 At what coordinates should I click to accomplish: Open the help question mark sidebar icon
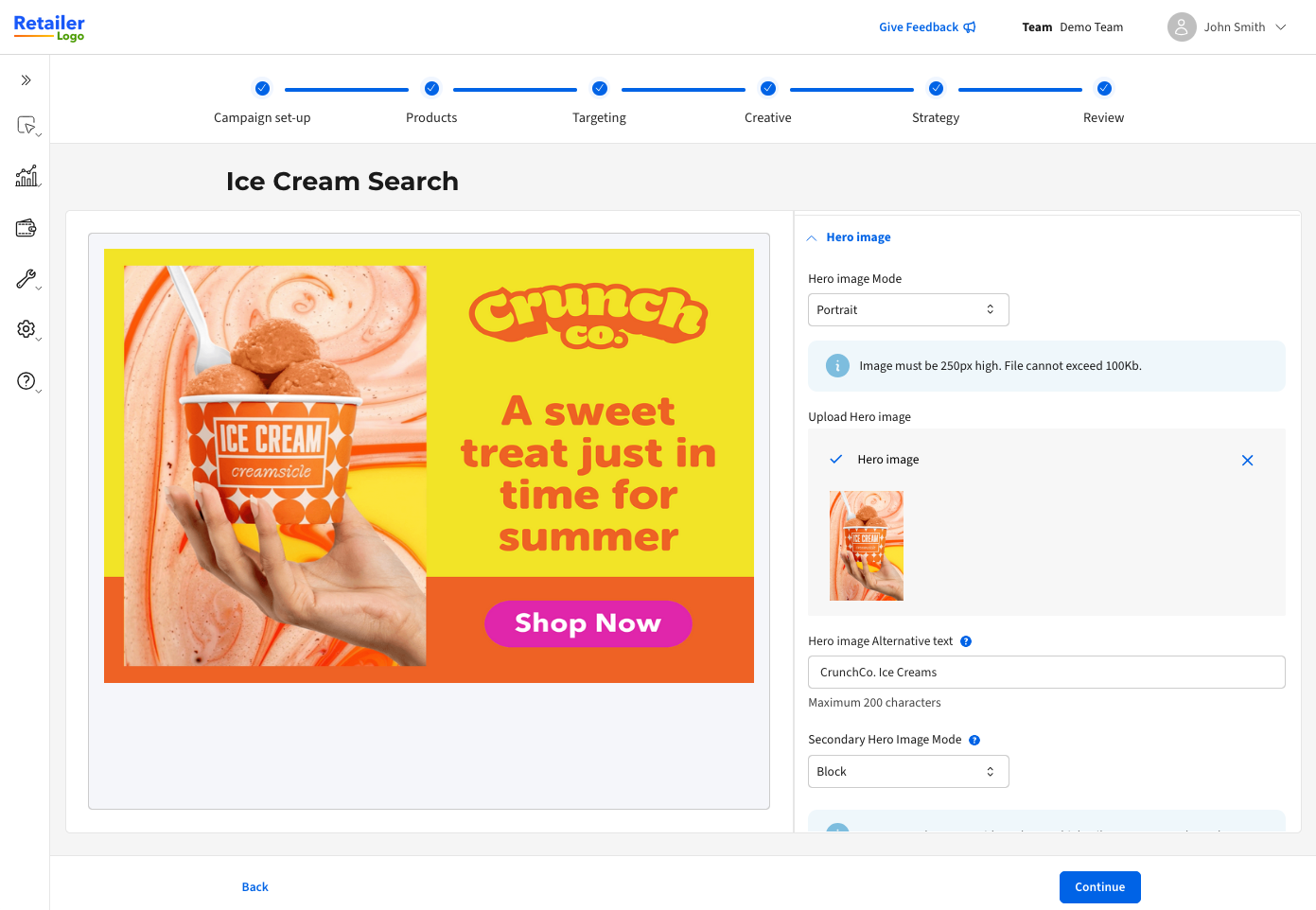pyautogui.click(x=26, y=381)
